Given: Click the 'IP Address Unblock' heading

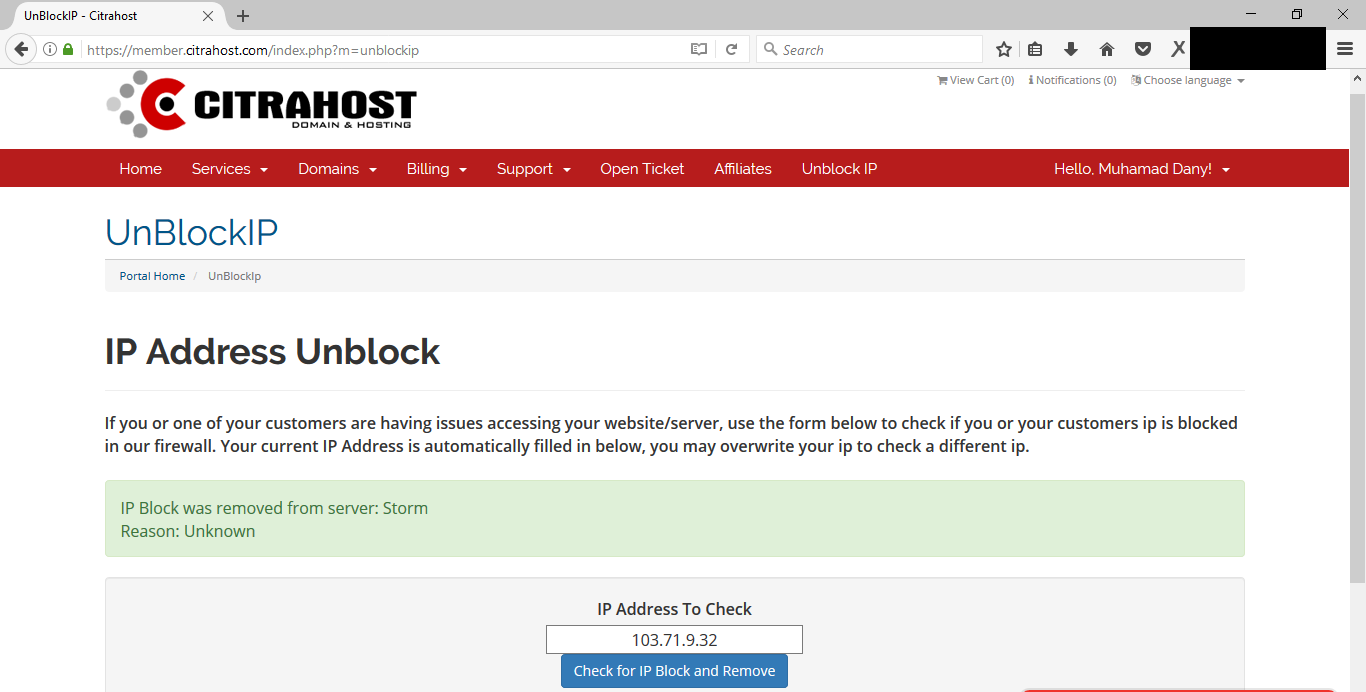Looking at the screenshot, I should [273, 352].
